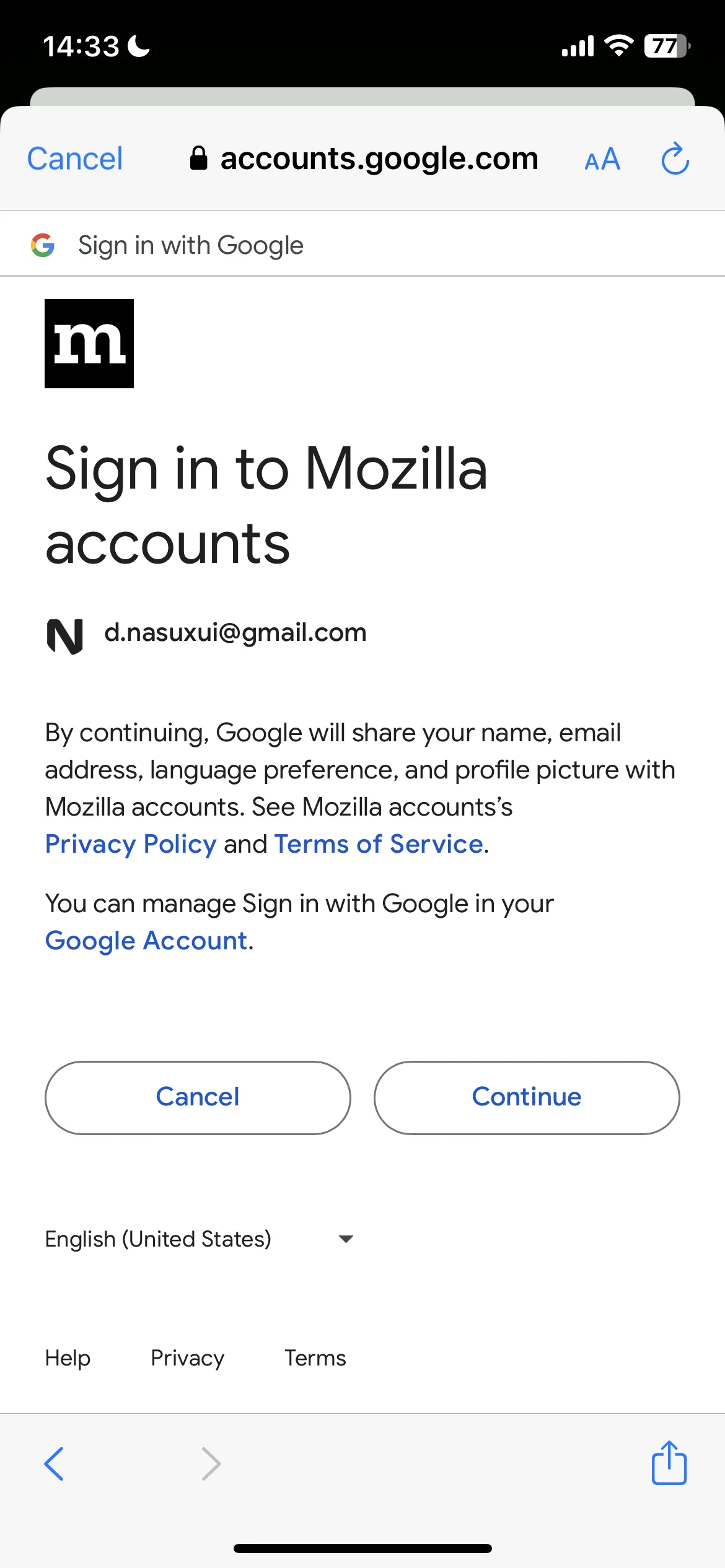Tap the Google G logo
Viewport: 725px width, 1568px height.
click(x=43, y=245)
